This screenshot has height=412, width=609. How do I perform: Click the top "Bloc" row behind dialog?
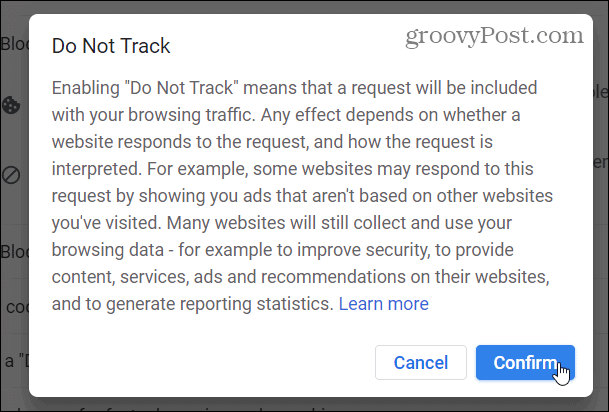(14, 44)
